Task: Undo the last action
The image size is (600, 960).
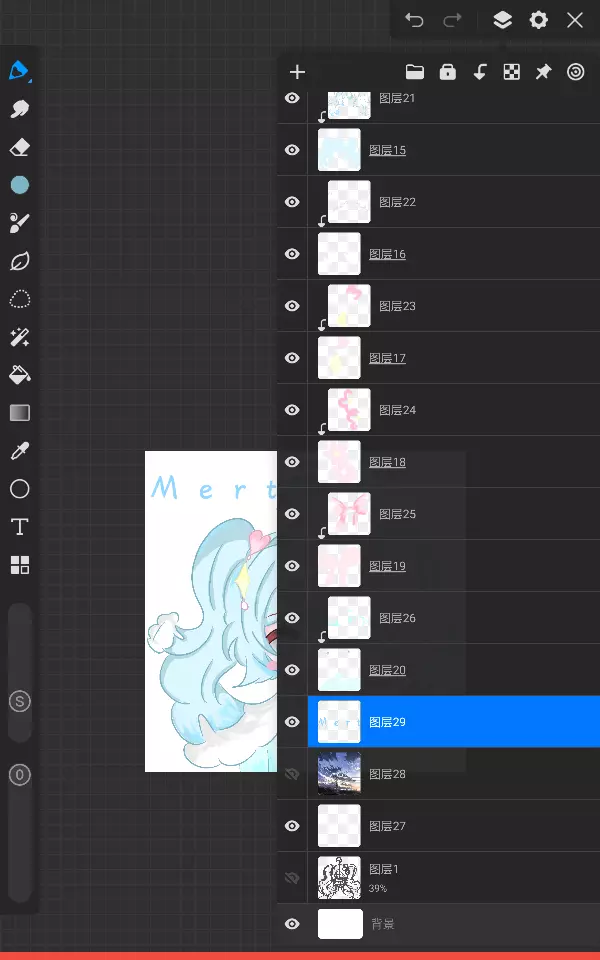Action: 414,20
